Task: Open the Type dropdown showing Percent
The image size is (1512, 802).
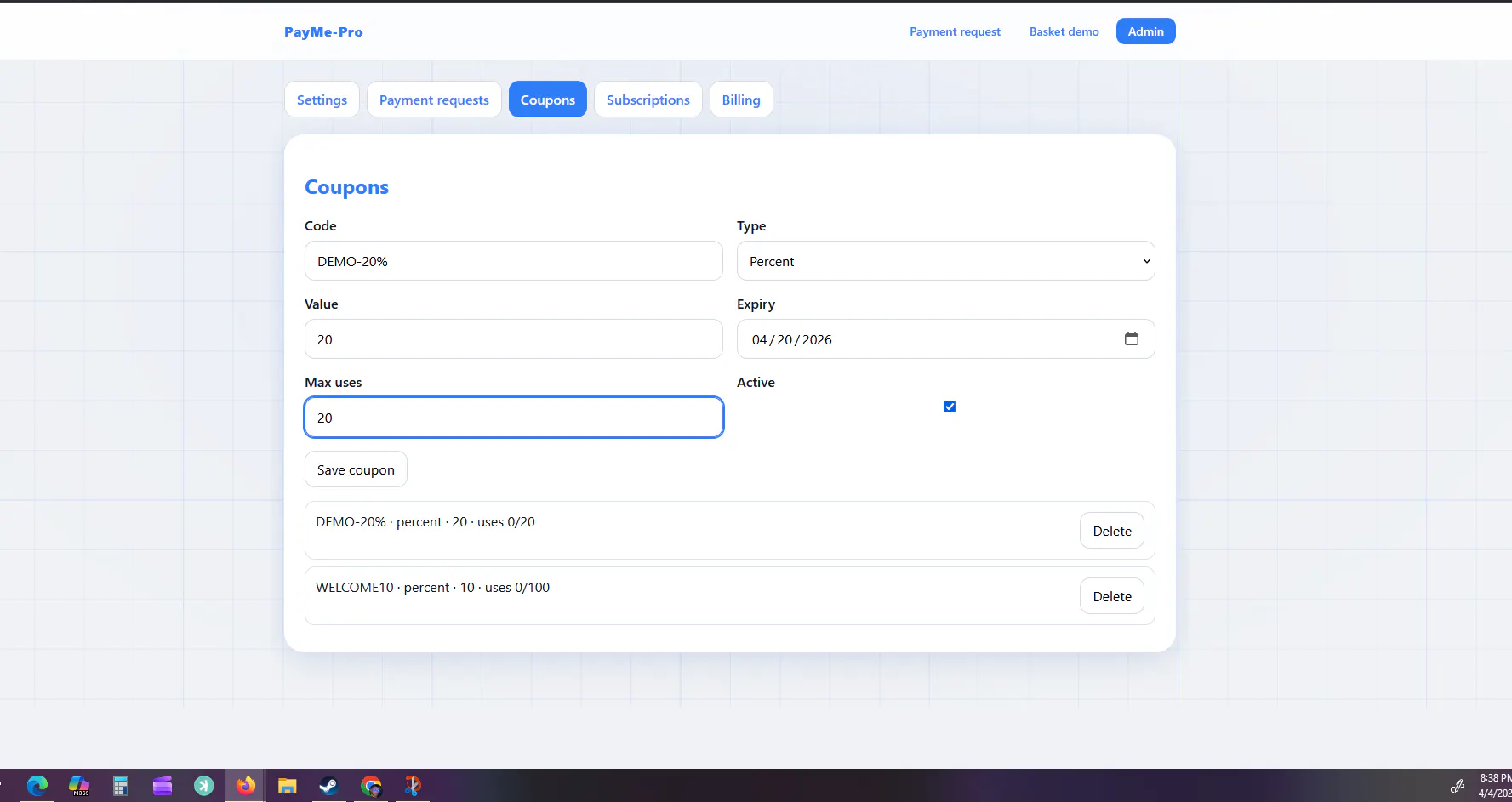Action: tap(945, 261)
